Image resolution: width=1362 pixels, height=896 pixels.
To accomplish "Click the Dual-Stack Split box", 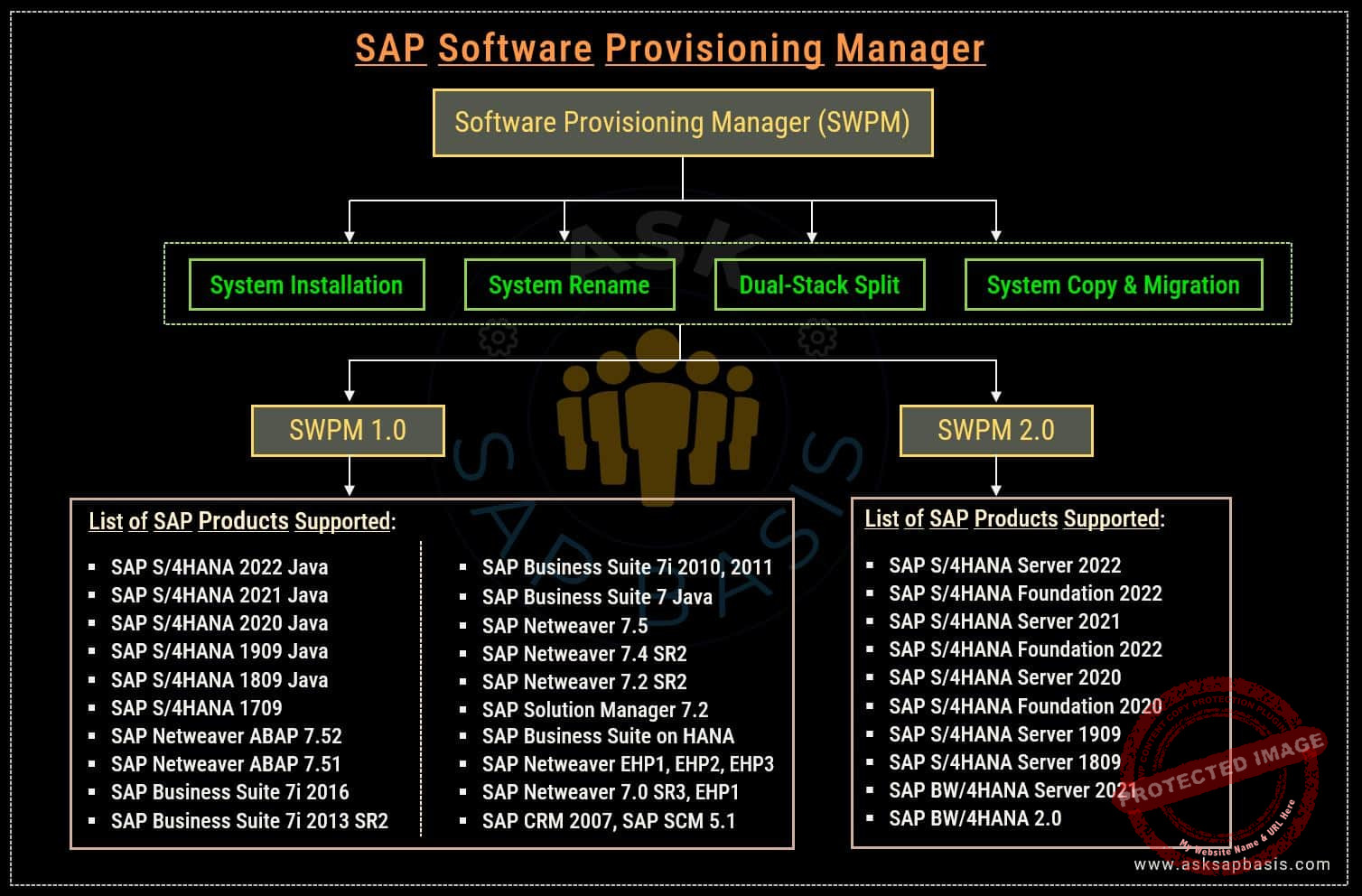I will click(819, 285).
